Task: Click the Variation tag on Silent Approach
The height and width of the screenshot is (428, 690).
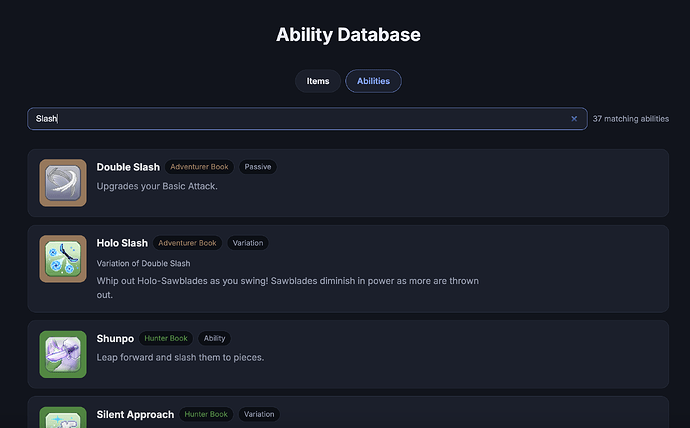Action: click(x=259, y=414)
